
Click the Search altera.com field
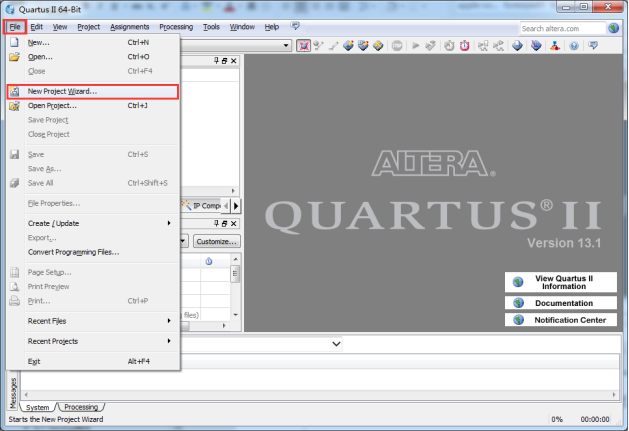point(562,28)
